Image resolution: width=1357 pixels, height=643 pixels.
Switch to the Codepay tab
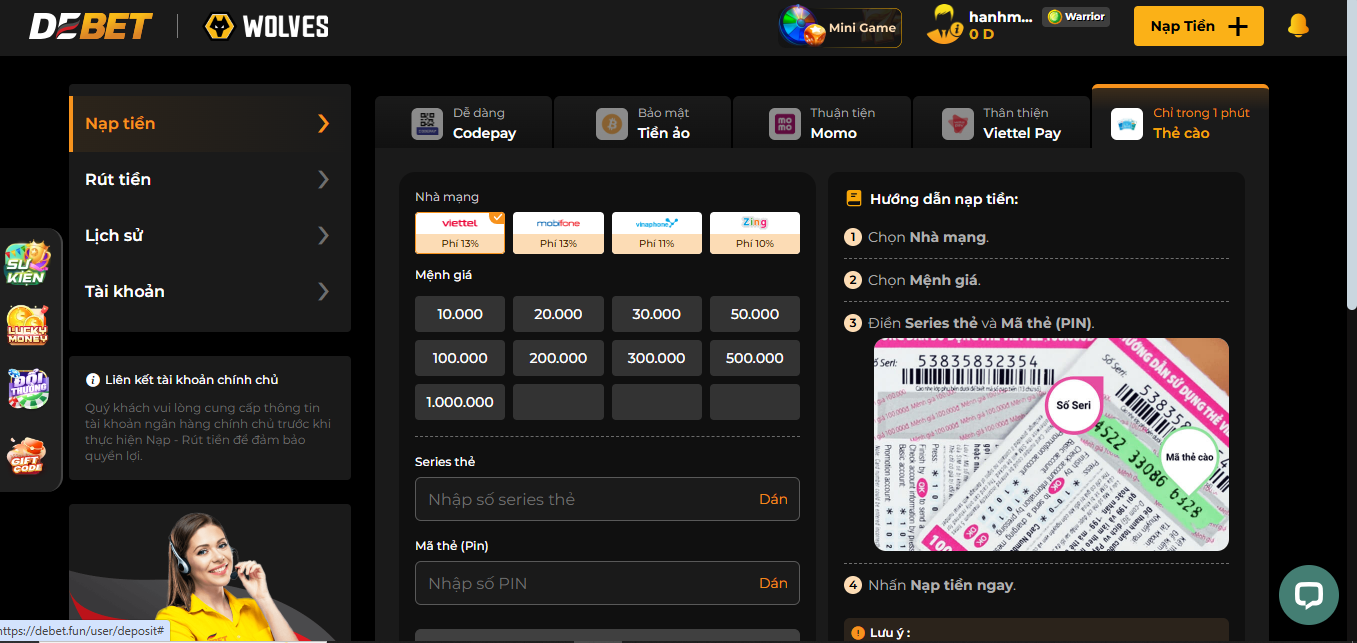pos(463,123)
